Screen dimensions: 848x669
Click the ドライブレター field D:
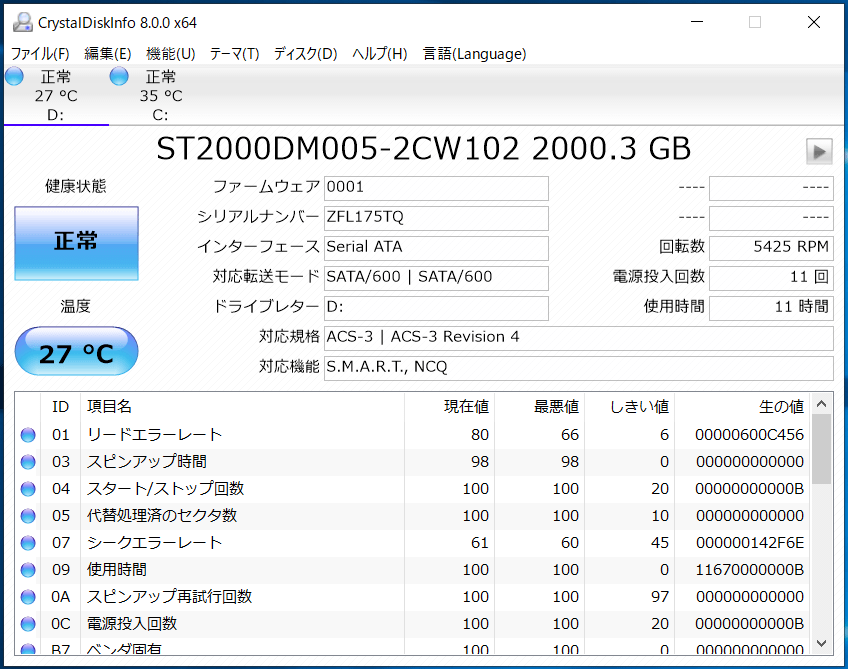(x=436, y=308)
